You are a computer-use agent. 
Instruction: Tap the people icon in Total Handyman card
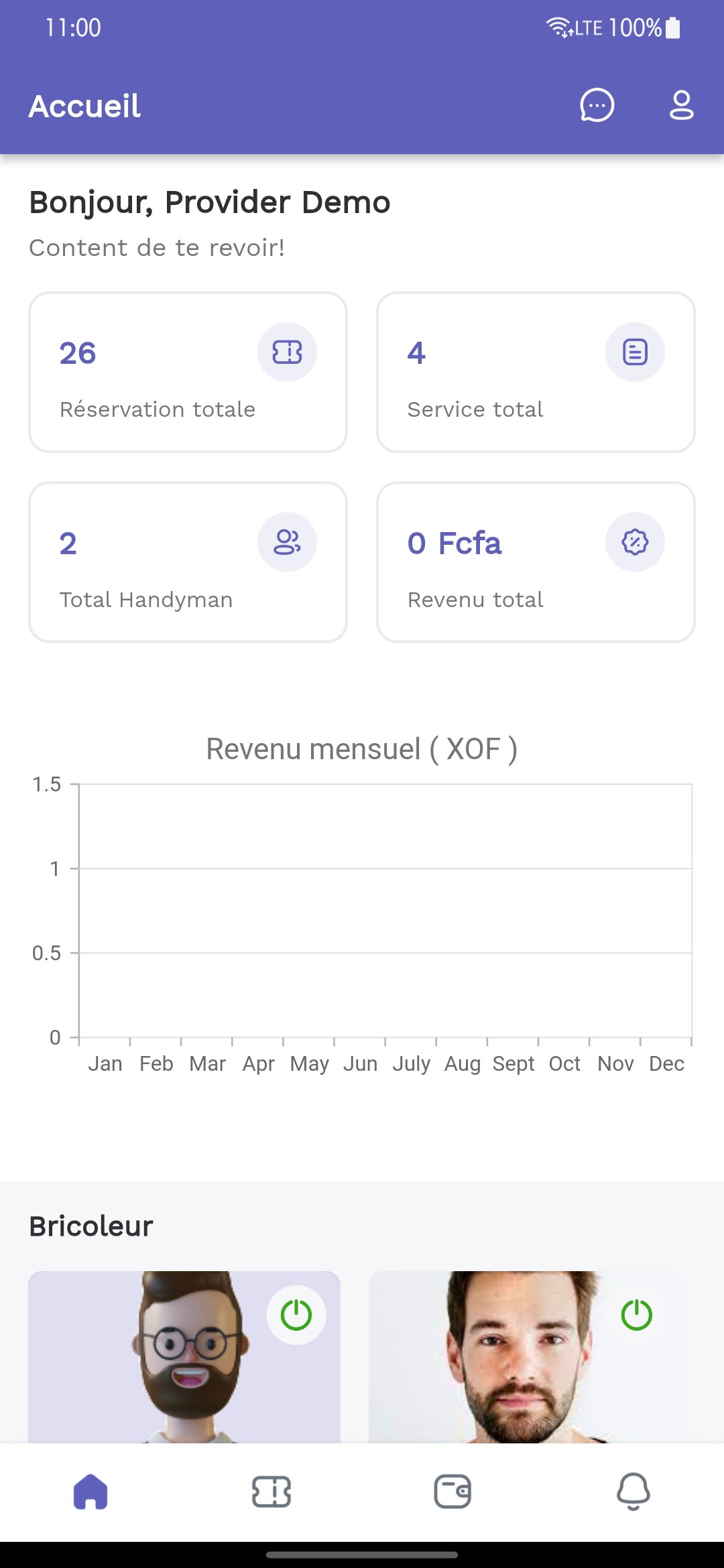(287, 542)
